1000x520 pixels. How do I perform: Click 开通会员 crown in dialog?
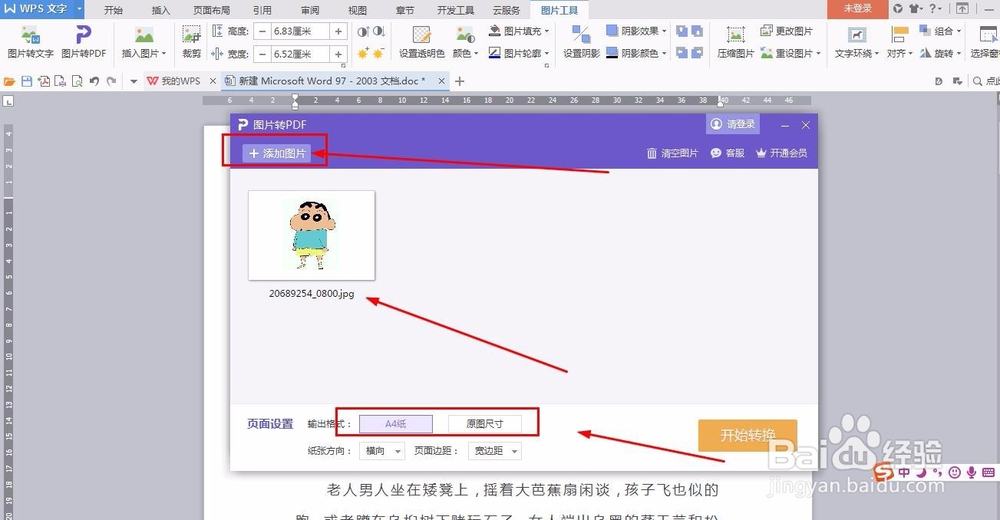(781, 153)
